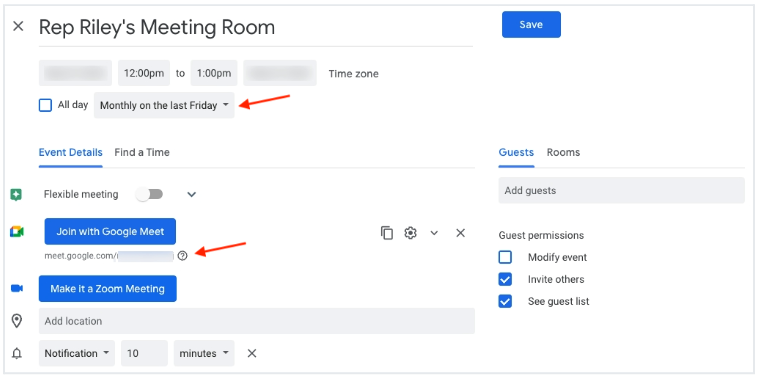This screenshot has width=760, height=379.
Task: Click the meet.google.com link text
Action: click(109, 256)
